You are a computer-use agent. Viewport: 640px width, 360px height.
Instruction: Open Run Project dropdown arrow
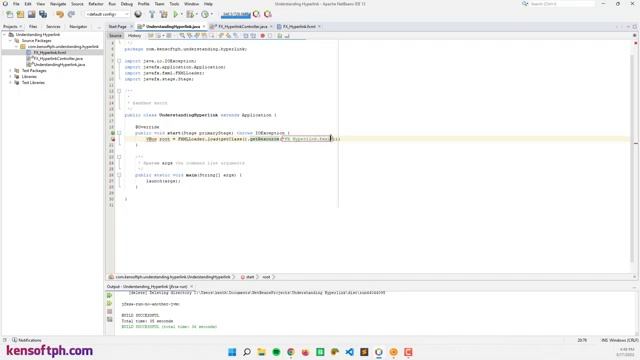(x=182, y=14)
